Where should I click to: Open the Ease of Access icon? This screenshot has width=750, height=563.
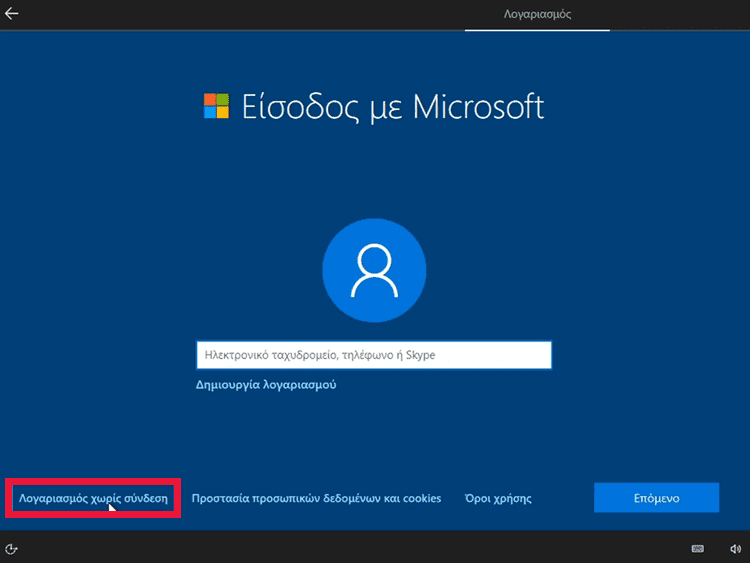click(x=11, y=549)
